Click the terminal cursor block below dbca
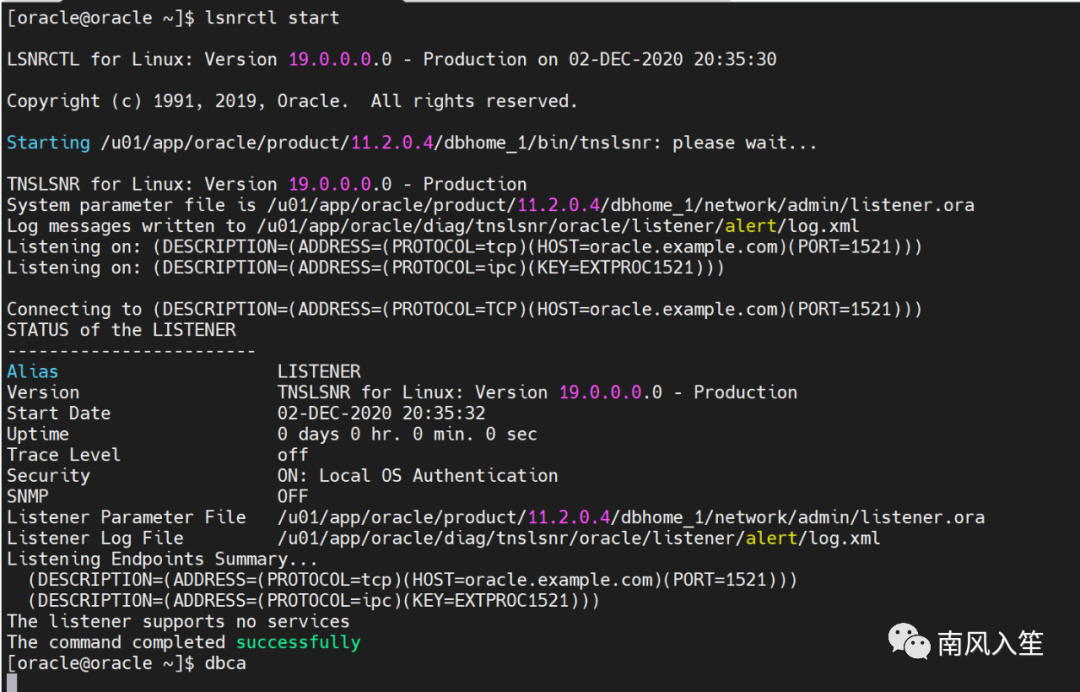 12,683
